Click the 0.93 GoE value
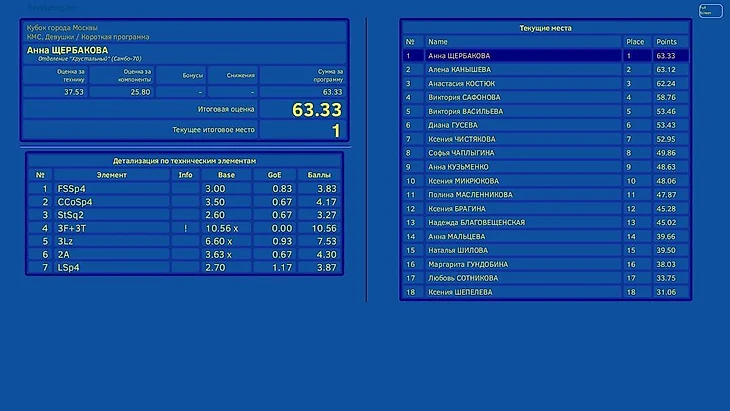The image size is (730, 411). pos(282,241)
